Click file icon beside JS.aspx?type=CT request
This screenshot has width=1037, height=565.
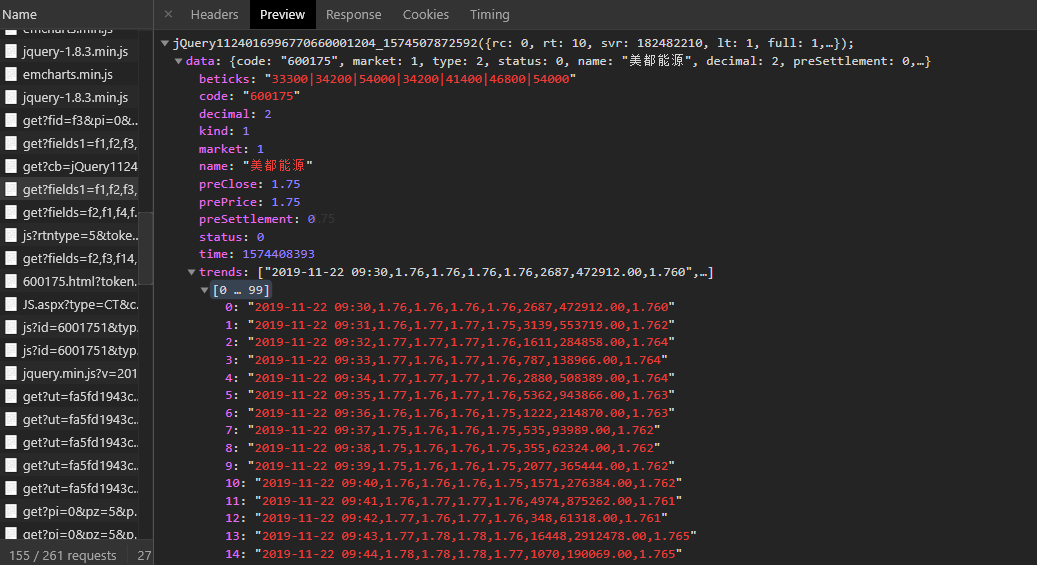coord(12,304)
